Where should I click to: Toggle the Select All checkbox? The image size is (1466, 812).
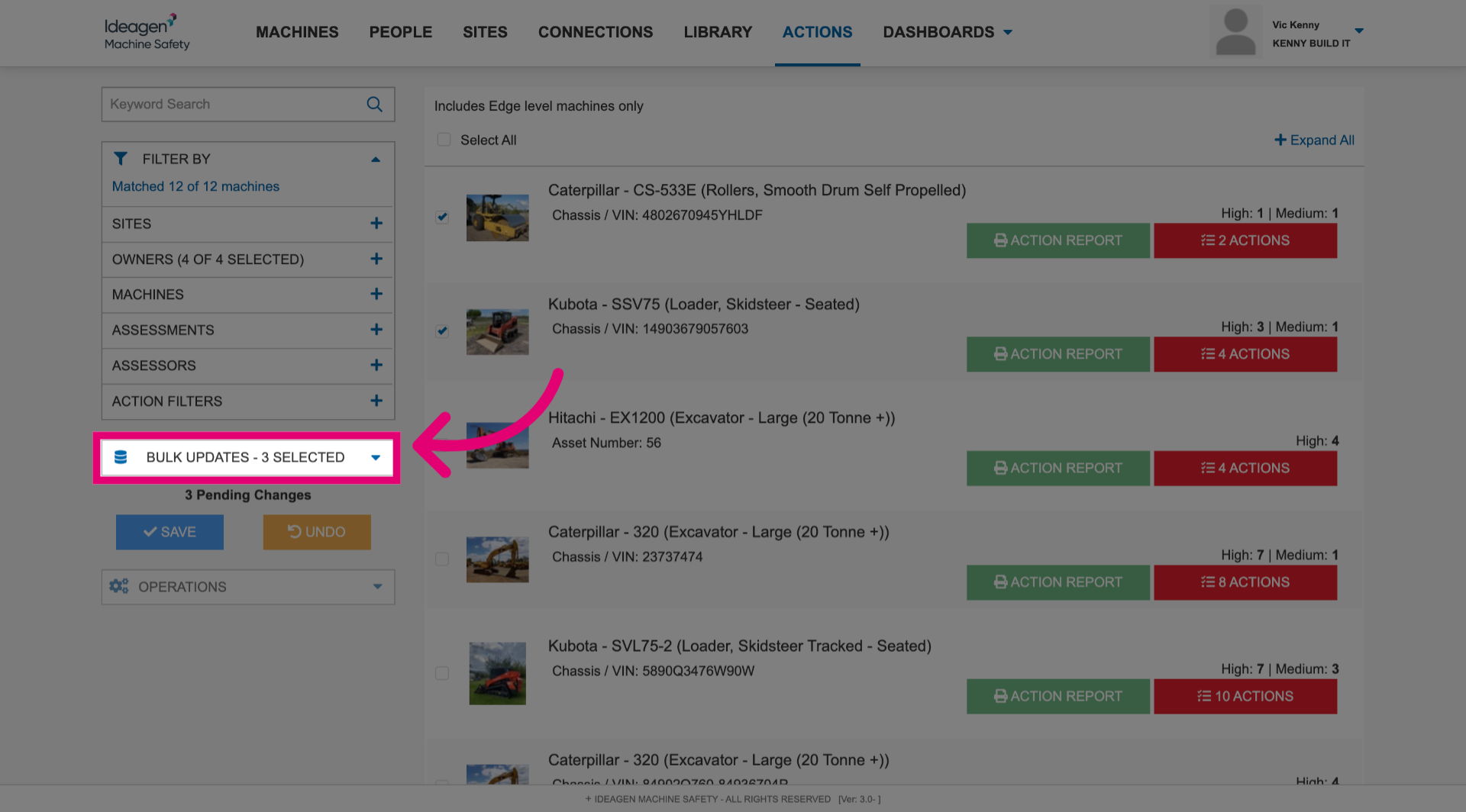click(444, 140)
